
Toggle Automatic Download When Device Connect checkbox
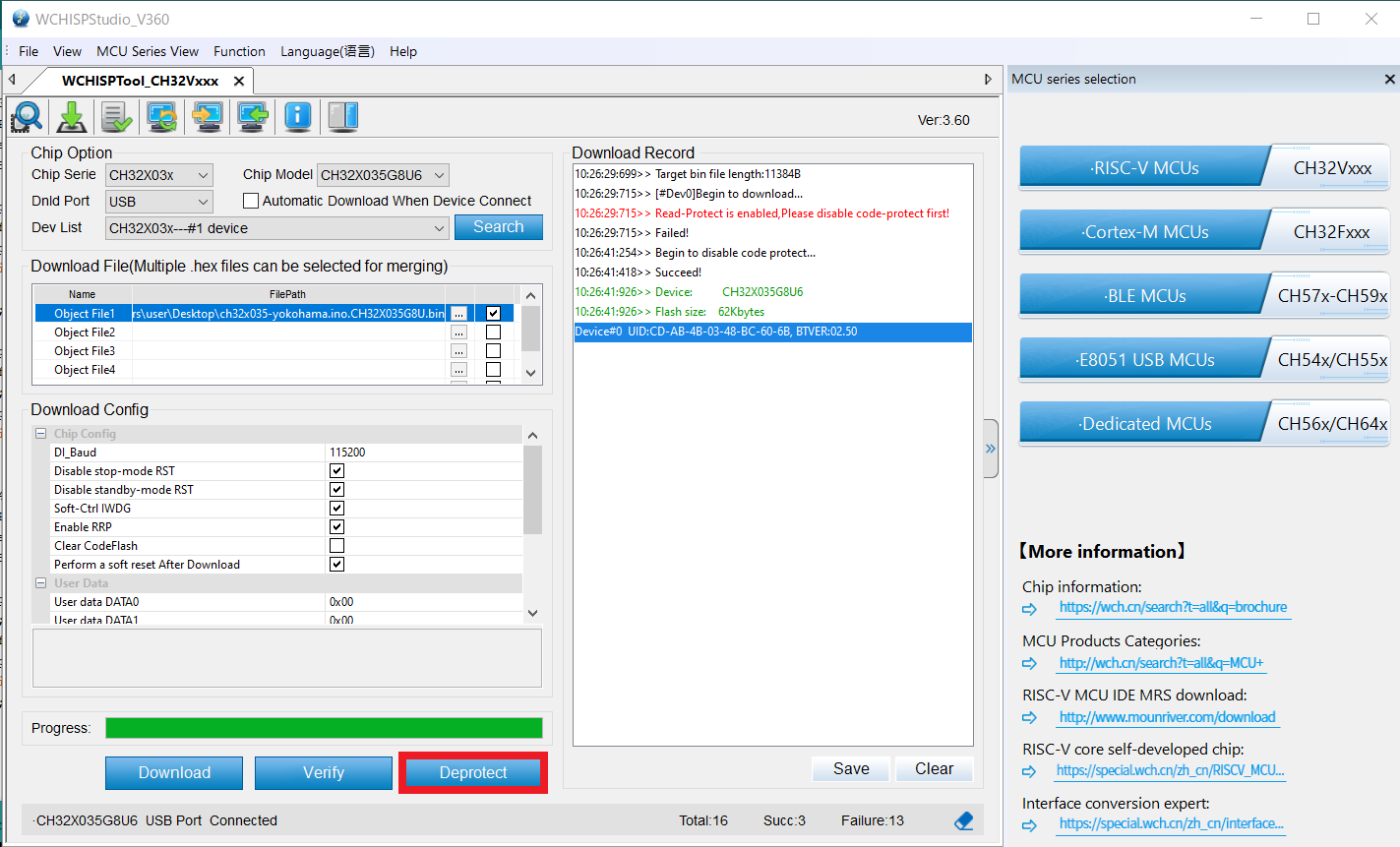pos(251,201)
